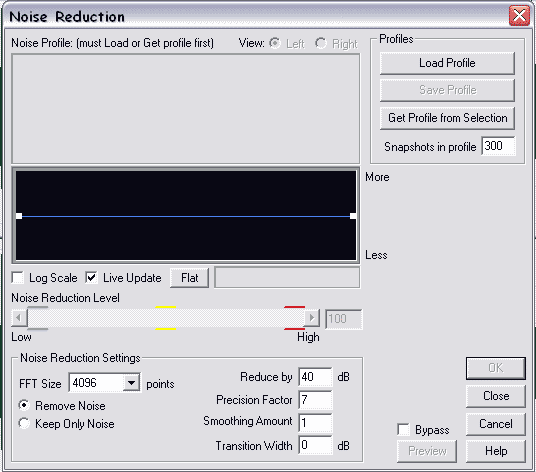The image size is (536, 472).
Task: Enable the Log Scale checkbox
Action: coord(17,278)
